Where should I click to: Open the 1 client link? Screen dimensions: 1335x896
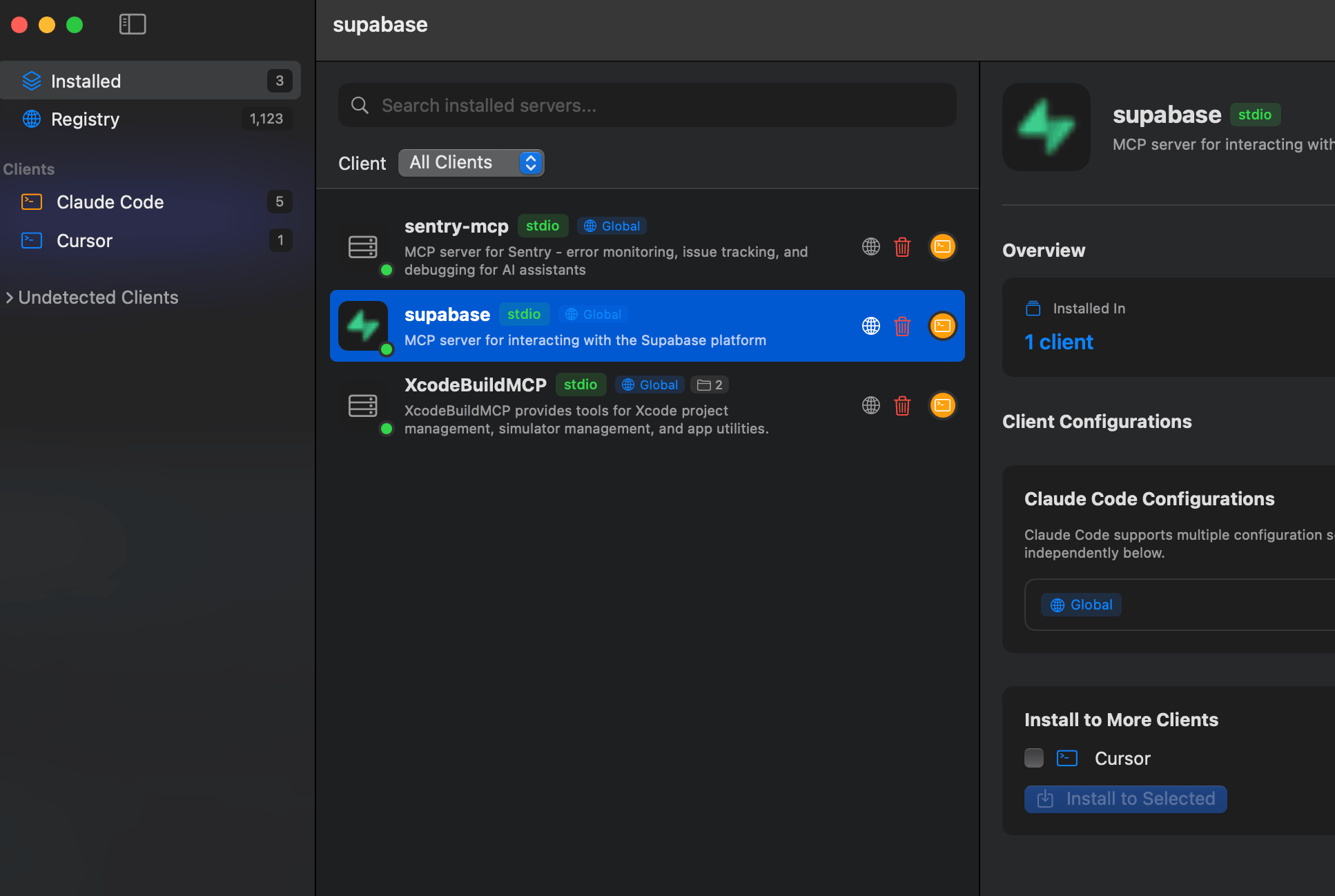[x=1058, y=342]
